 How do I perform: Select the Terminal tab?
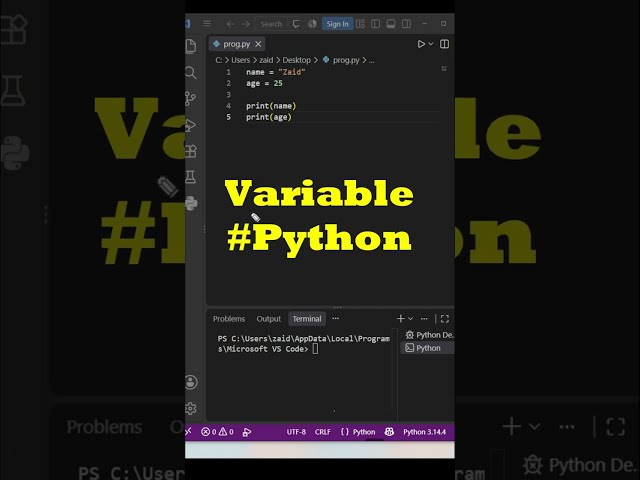pos(307,319)
